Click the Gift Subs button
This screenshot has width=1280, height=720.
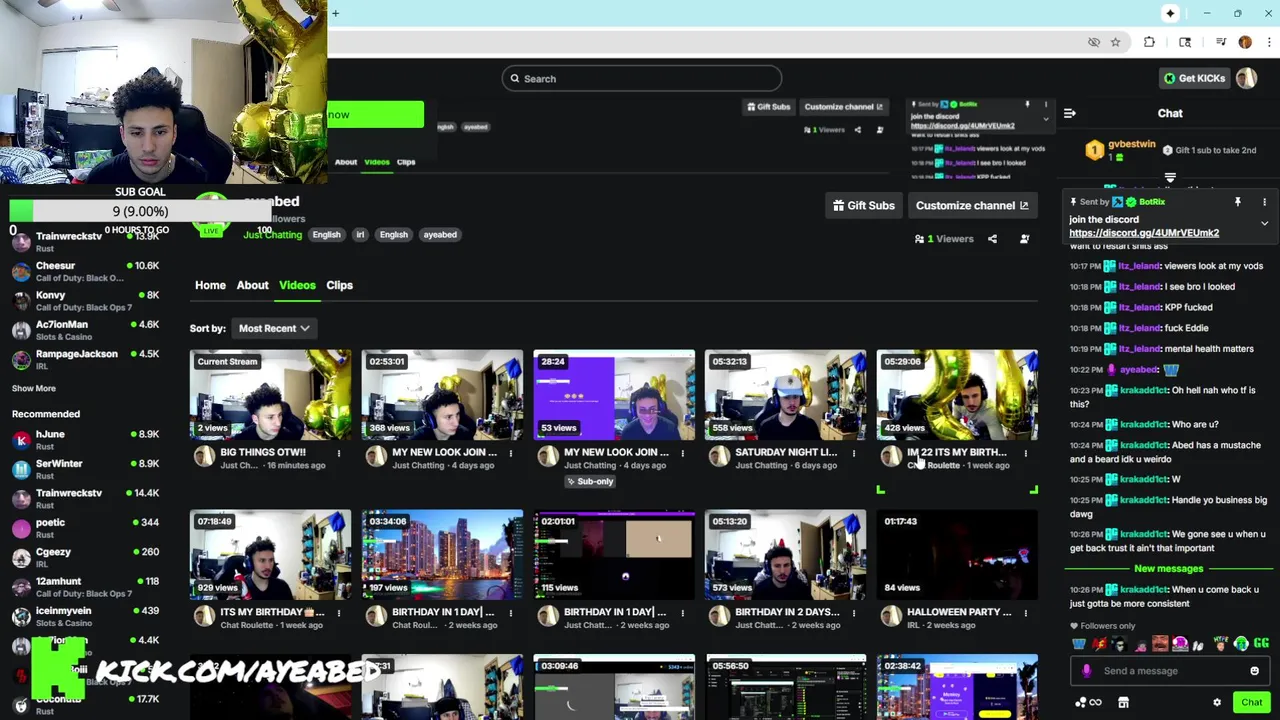tap(864, 206)
